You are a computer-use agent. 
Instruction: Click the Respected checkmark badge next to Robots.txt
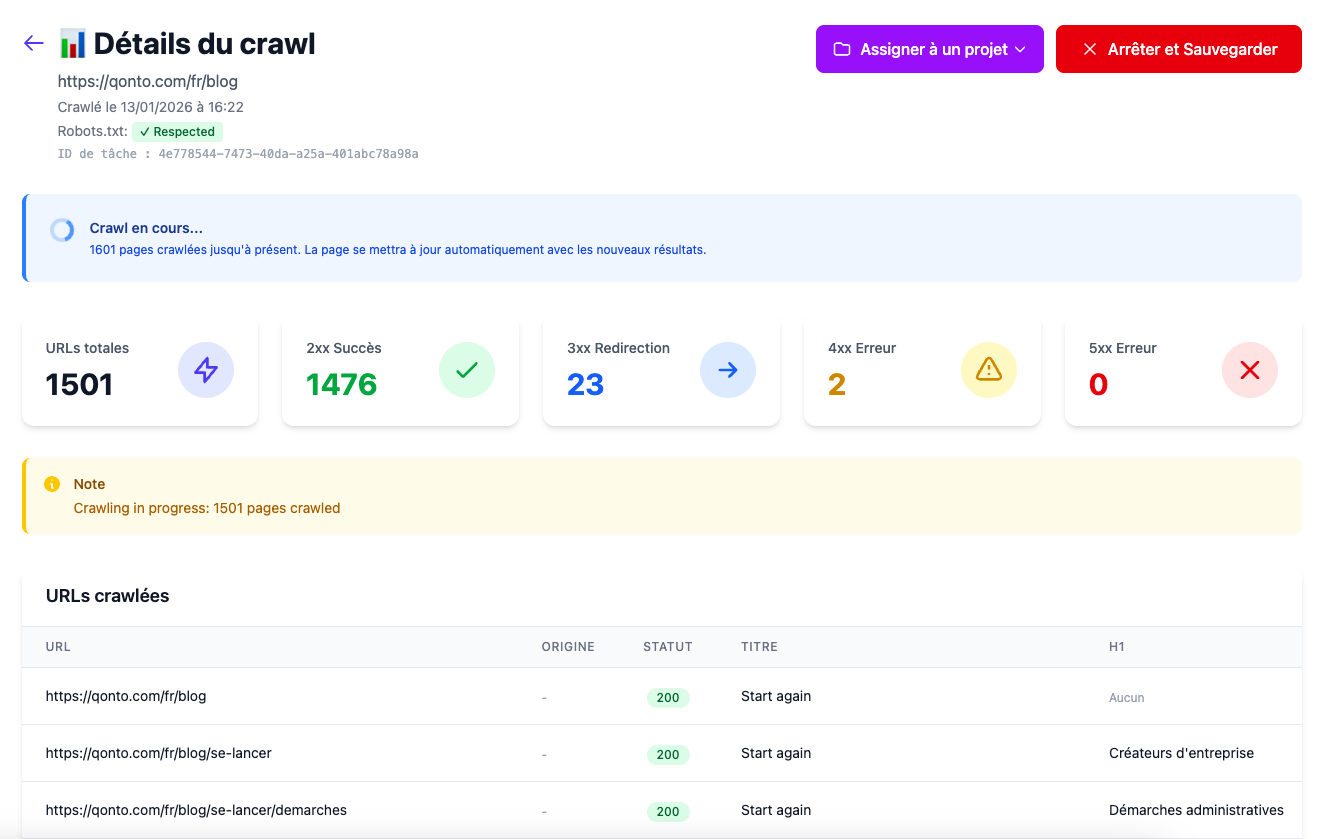coord(177,131)
